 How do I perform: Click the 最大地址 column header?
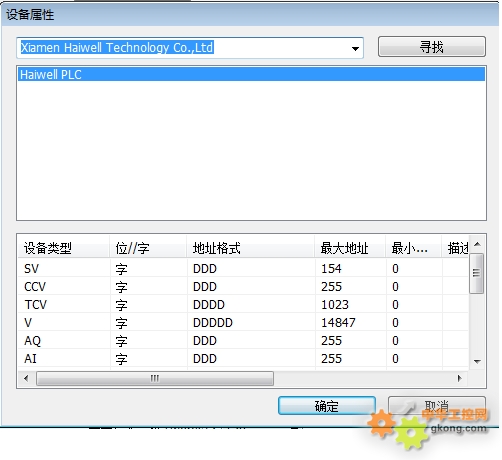(x=350, y=248)
